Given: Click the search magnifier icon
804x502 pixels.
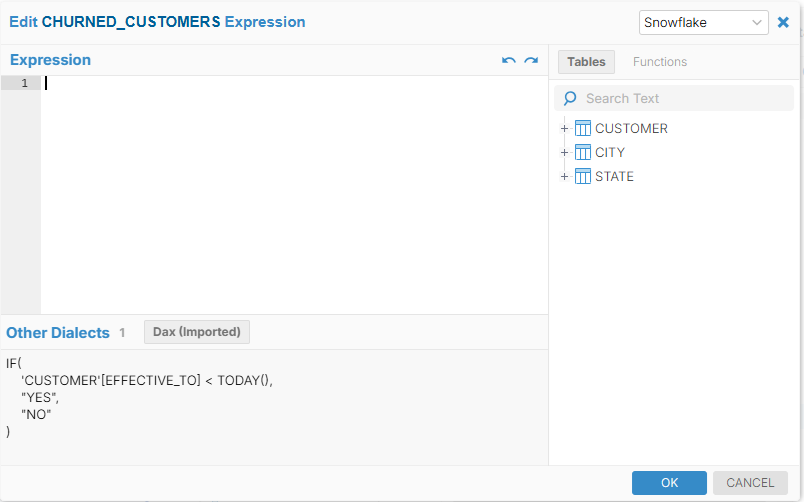Looking at the screenshot, I should (x=570, y=98).
